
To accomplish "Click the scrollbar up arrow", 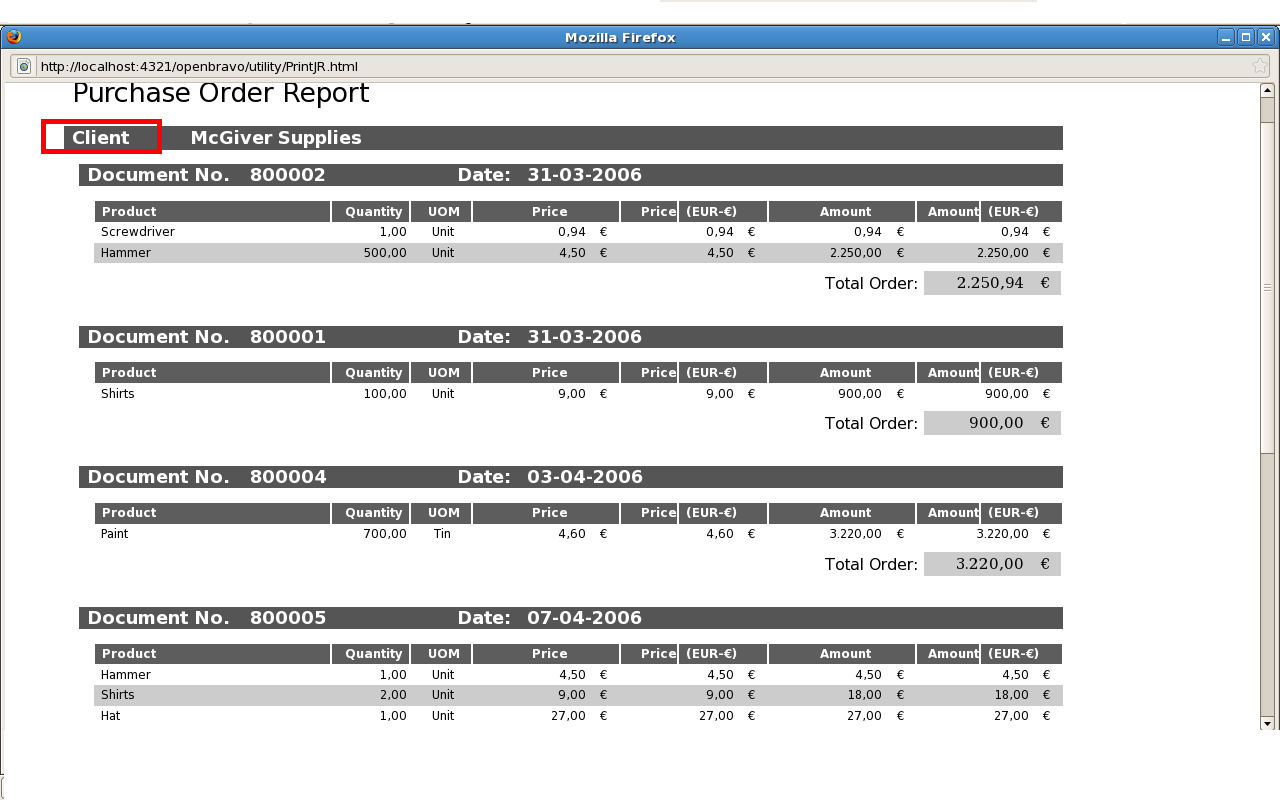I will (x=1268, y=90).
